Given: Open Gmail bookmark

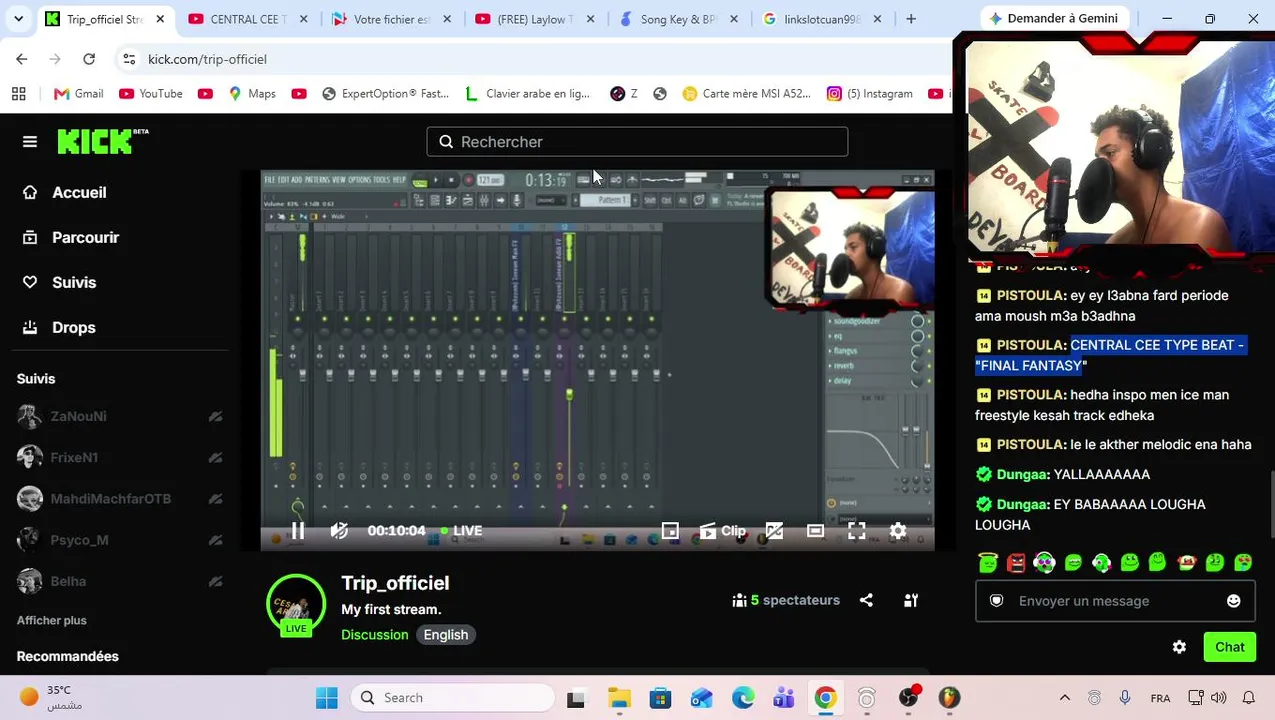Looking at the screenshot, I should [x=79, y=94].
